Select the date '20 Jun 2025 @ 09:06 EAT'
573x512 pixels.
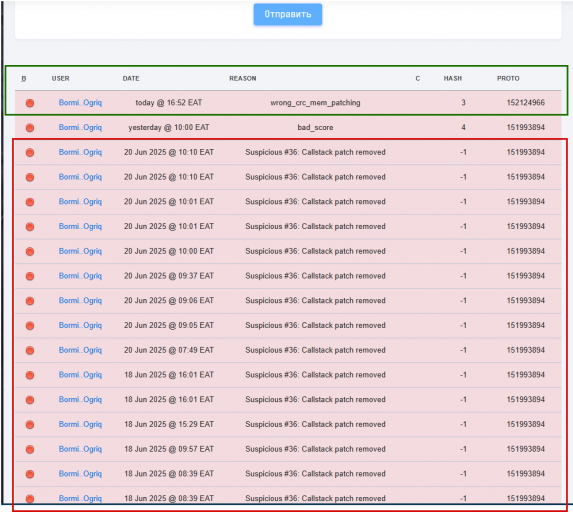pyautogui.click(x=169, y=300)
